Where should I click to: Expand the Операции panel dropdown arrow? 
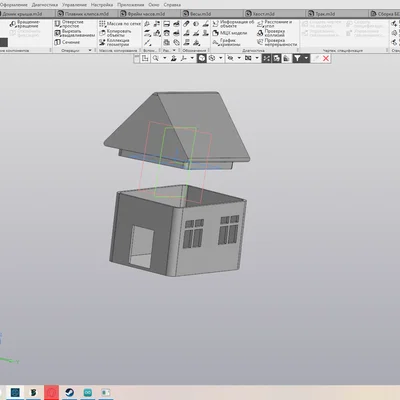pos(90,50)
